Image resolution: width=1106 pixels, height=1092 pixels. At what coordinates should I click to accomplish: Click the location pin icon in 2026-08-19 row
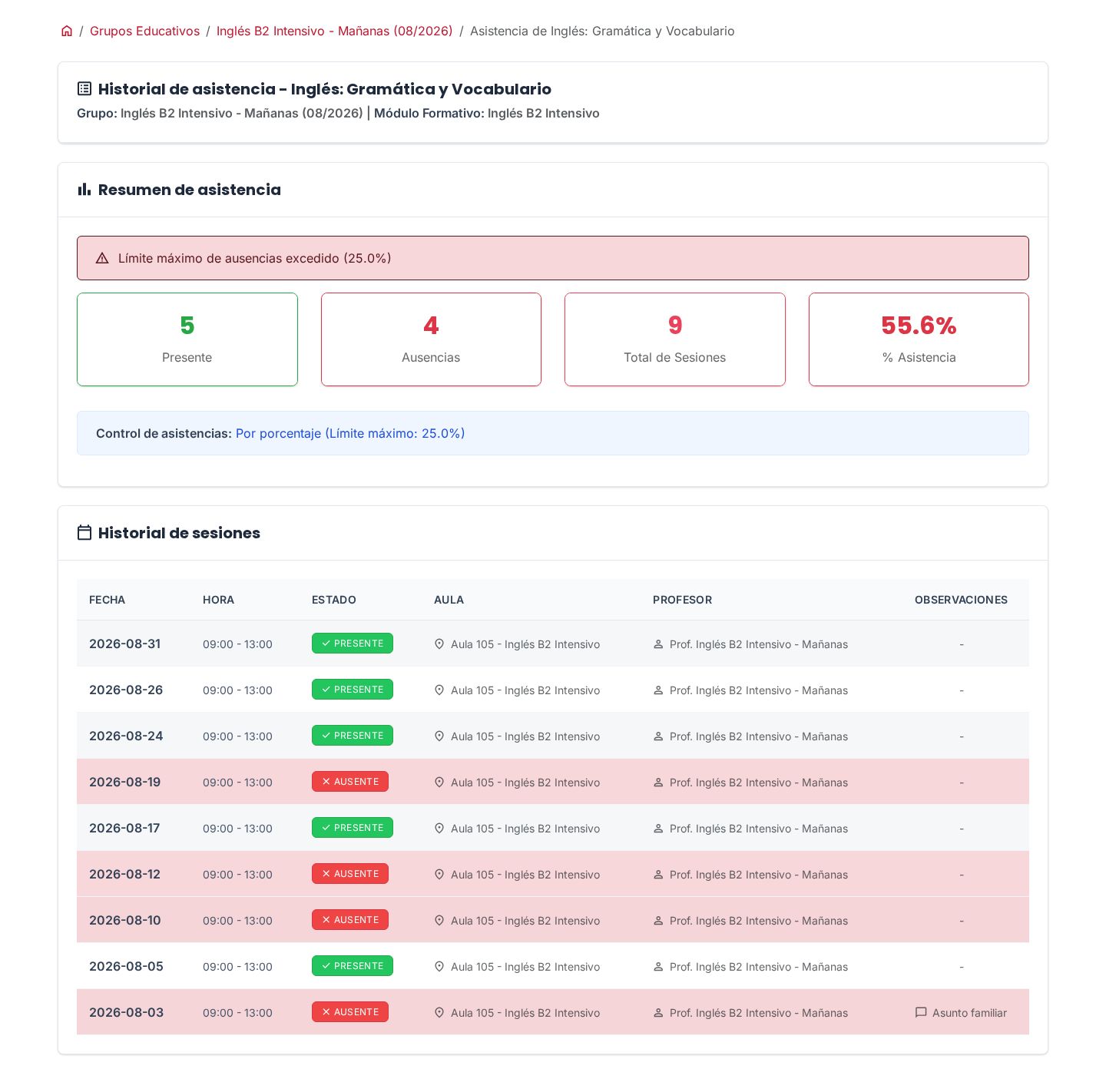439,782
